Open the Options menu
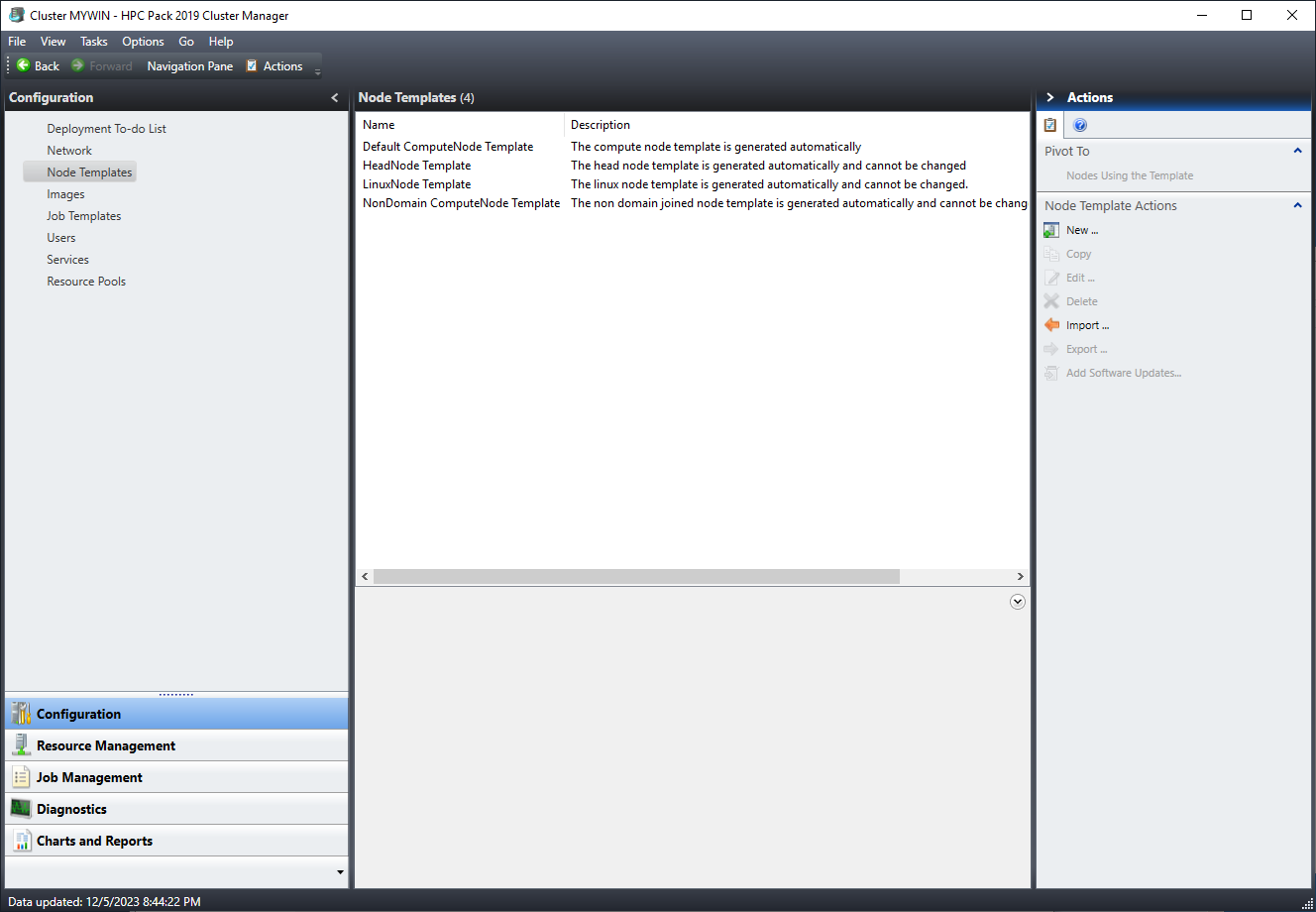Image resolution: width=1316 pixels, height=912 pixels. click(143, 42)
